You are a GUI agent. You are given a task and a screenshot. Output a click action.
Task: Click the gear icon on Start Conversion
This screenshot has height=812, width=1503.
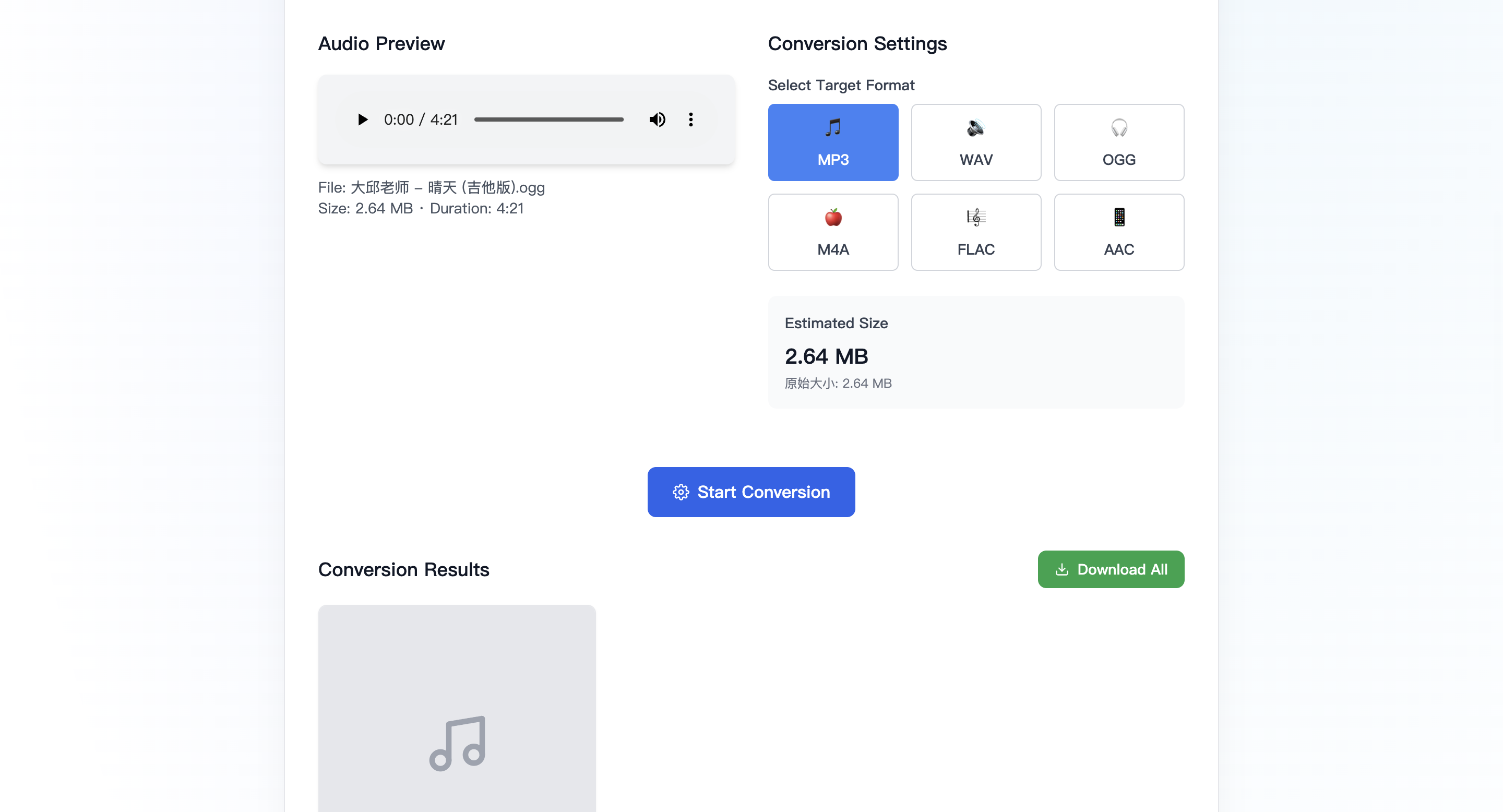point(681,492)
